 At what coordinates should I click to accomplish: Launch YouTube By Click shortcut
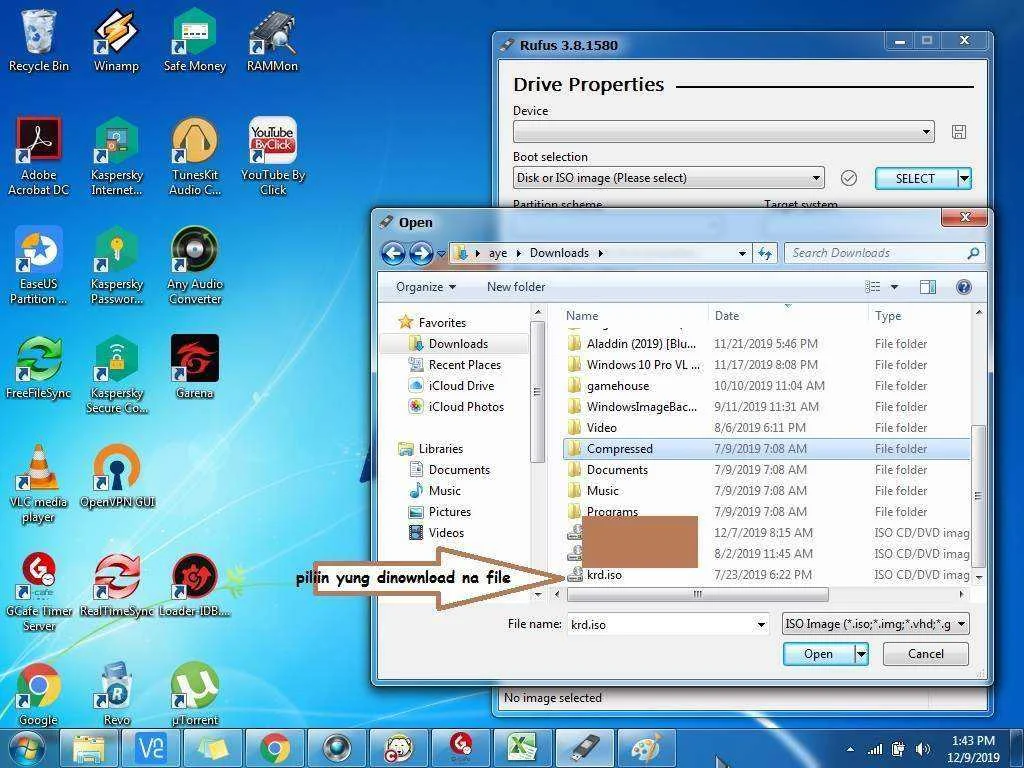[x=272, y=157]
